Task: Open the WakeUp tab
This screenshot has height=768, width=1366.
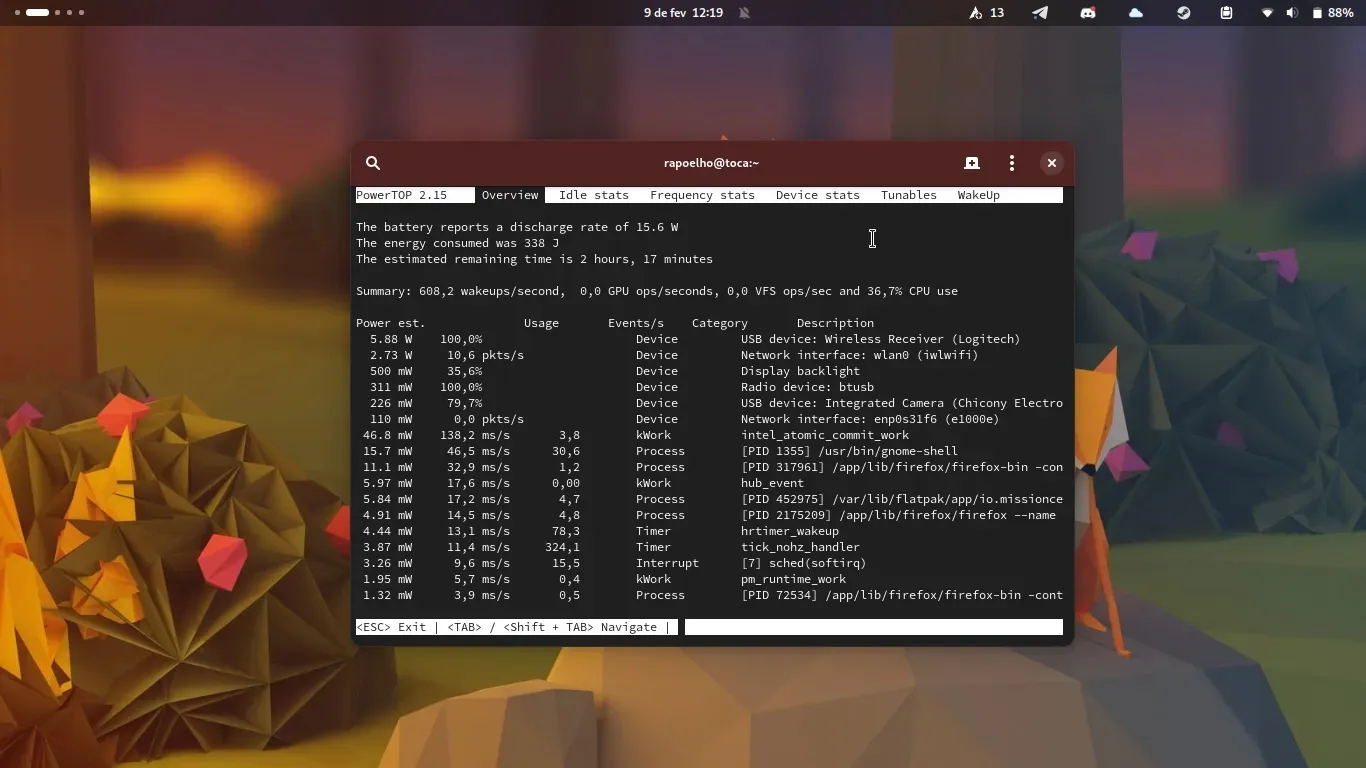Action: point(978,195)
